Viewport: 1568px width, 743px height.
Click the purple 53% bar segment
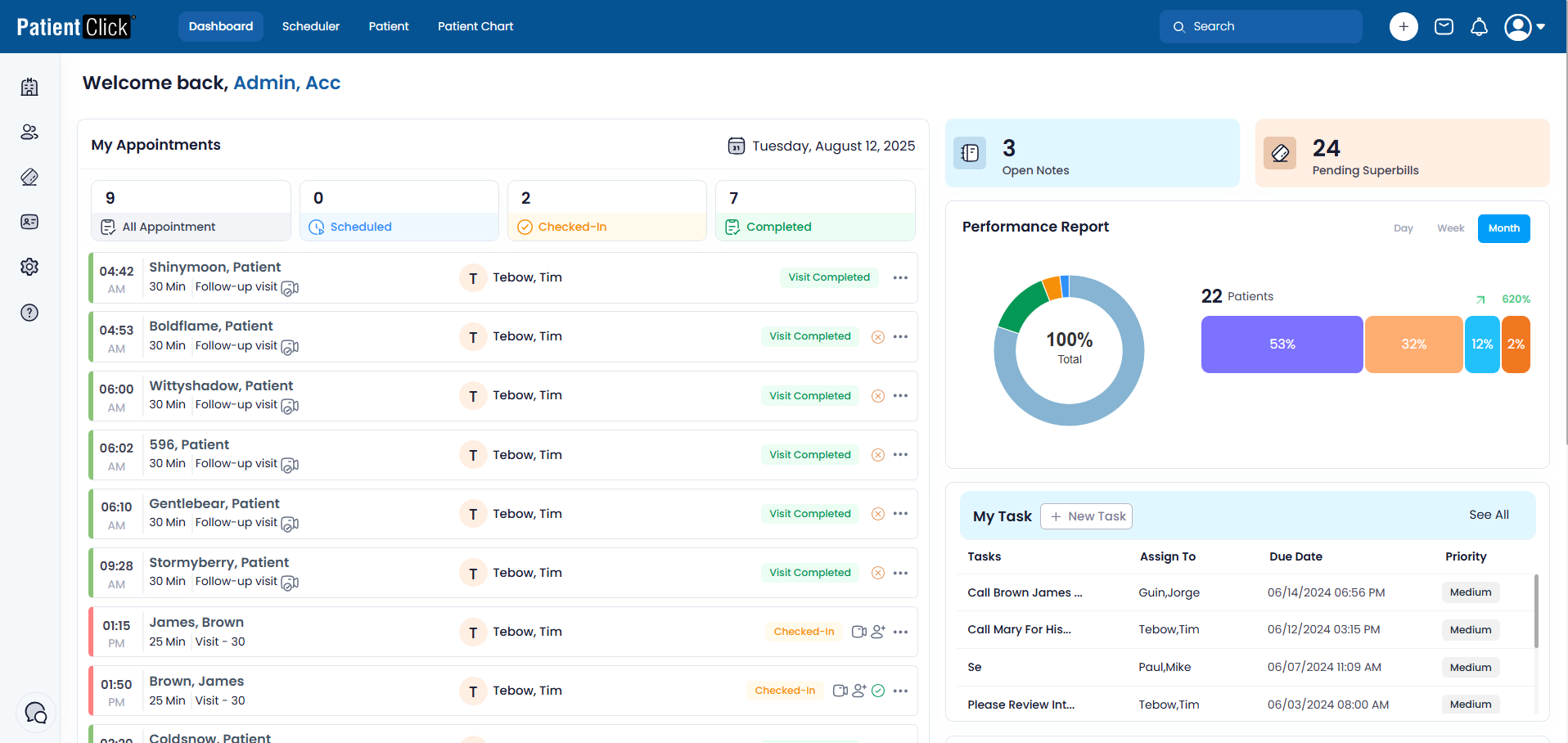point(1282,344)
